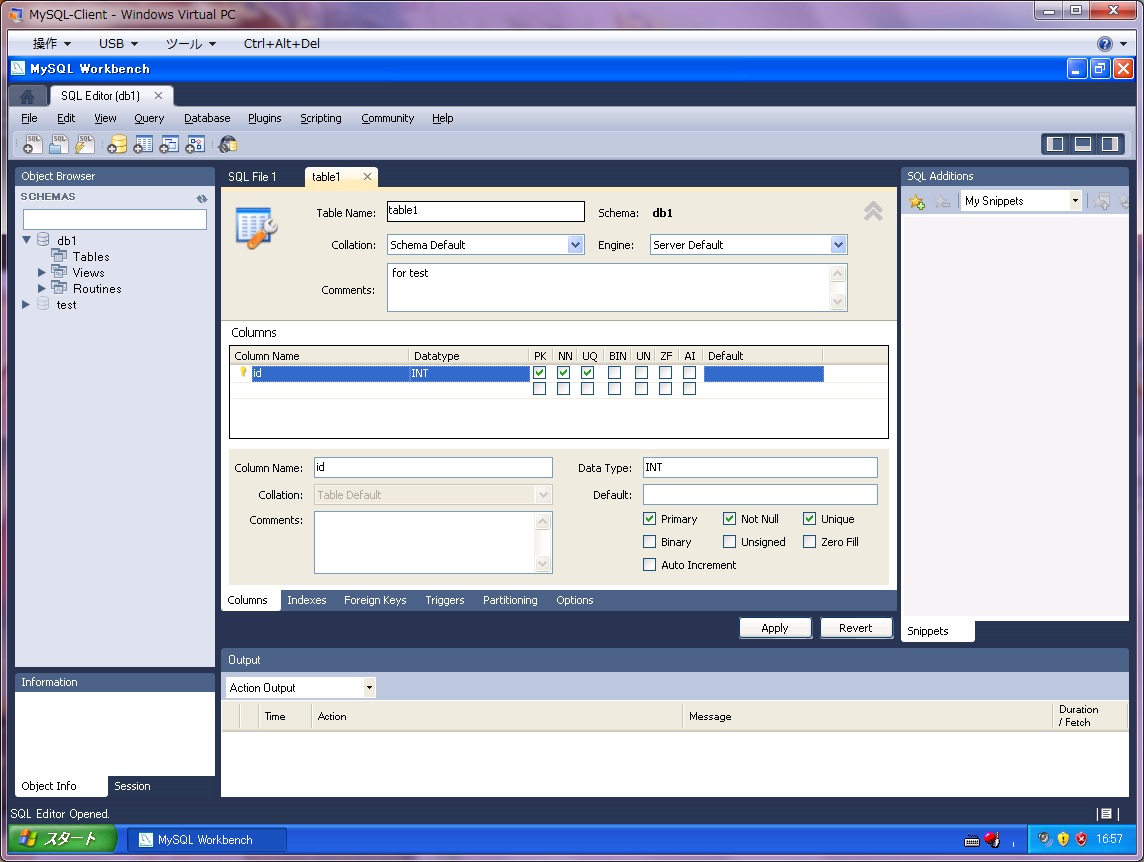Click the Revert button

[856, 628]
